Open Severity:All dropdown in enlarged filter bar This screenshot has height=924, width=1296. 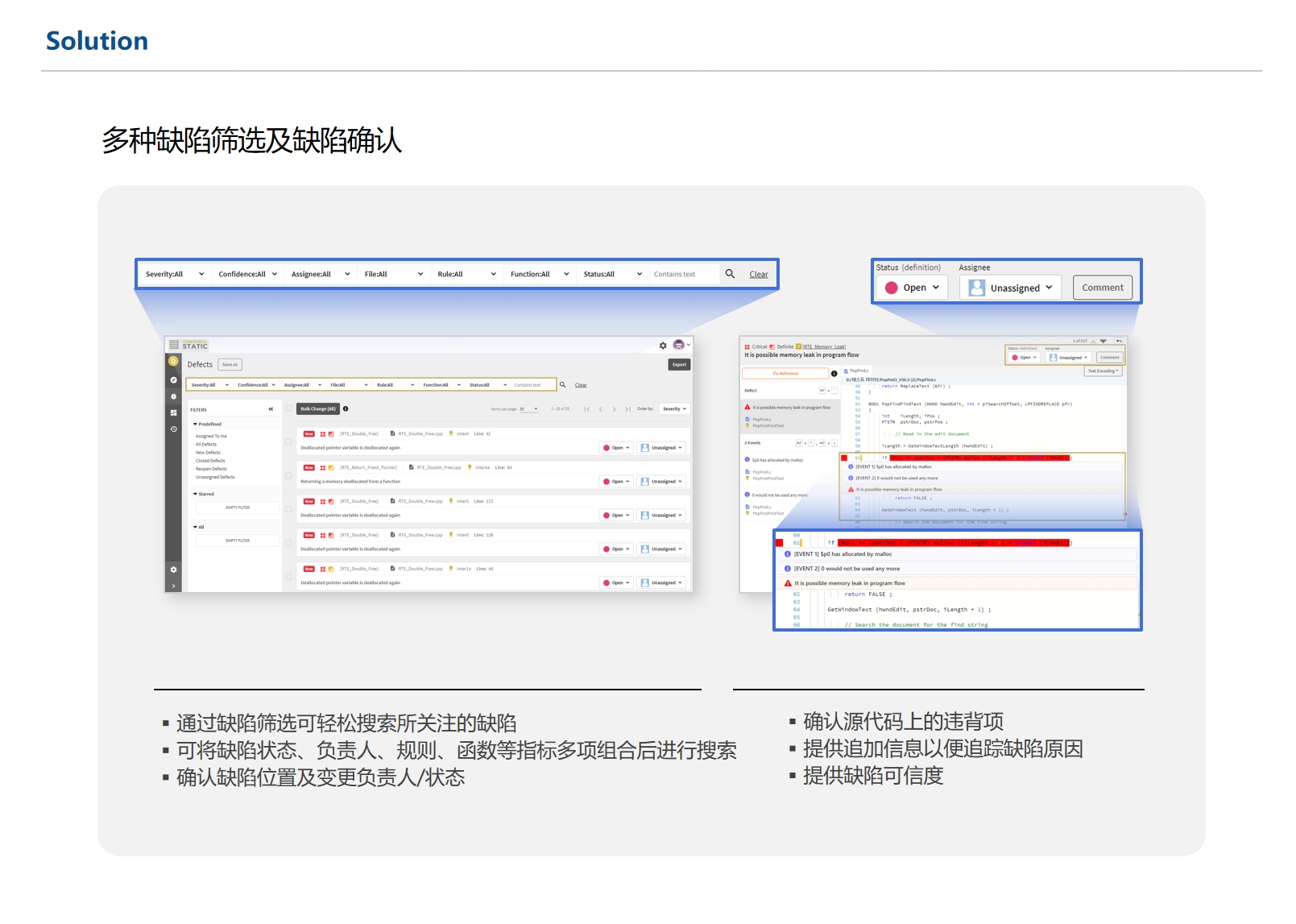point(175,274)
